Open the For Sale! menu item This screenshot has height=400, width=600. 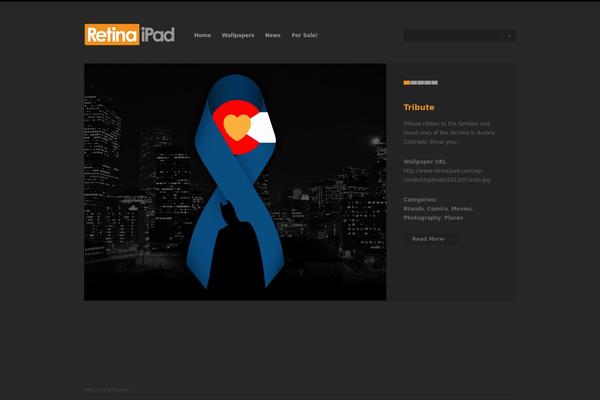click(305, 35)
